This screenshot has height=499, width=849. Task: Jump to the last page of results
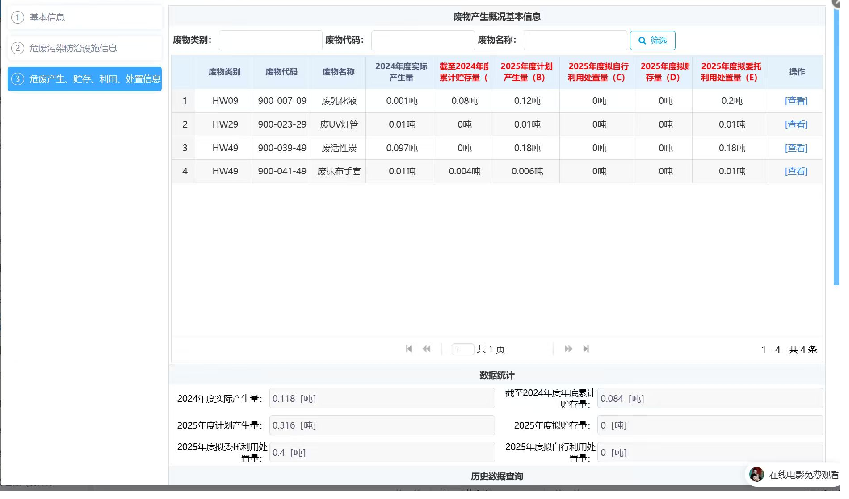coord(585,349)
